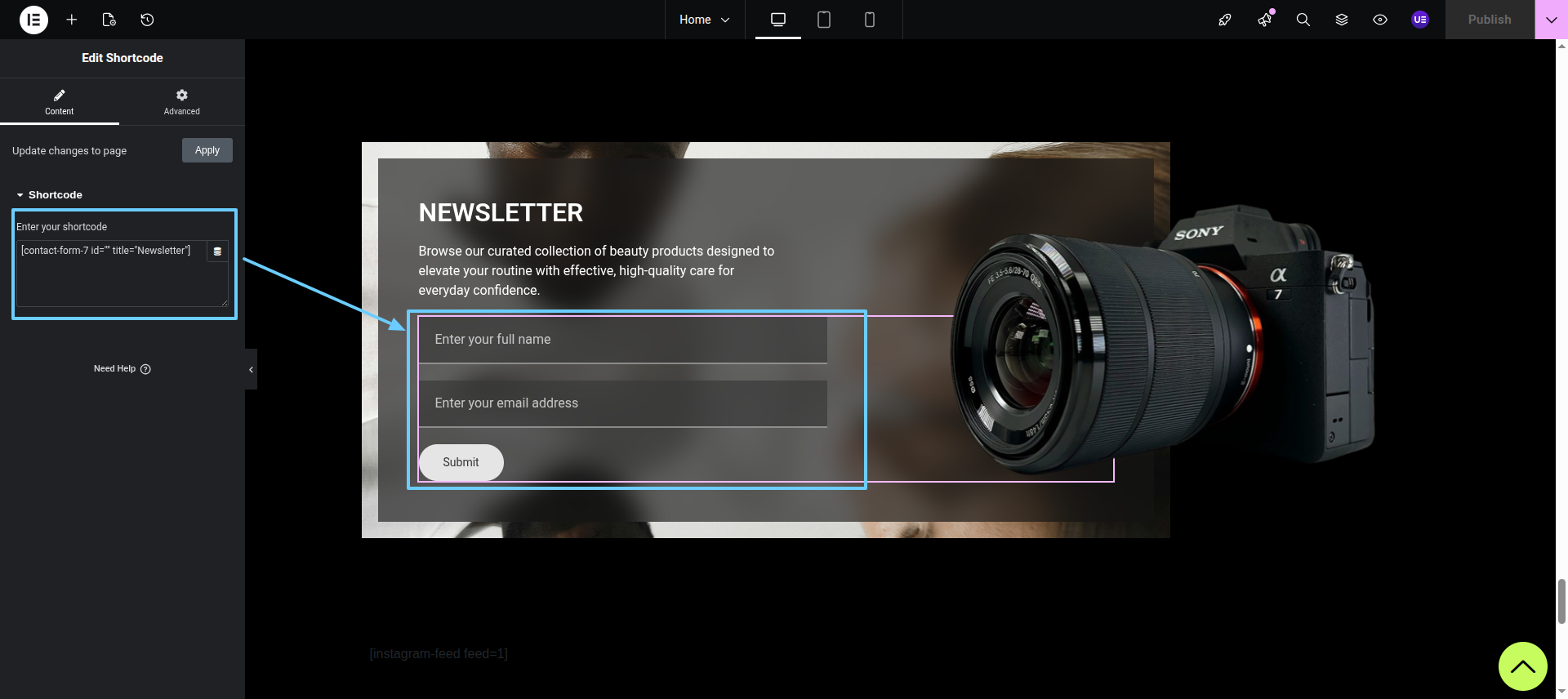Viewport: 1568px width, 699px height.
Task: Open the Structure layers icon
Action: pos(1341,20)
